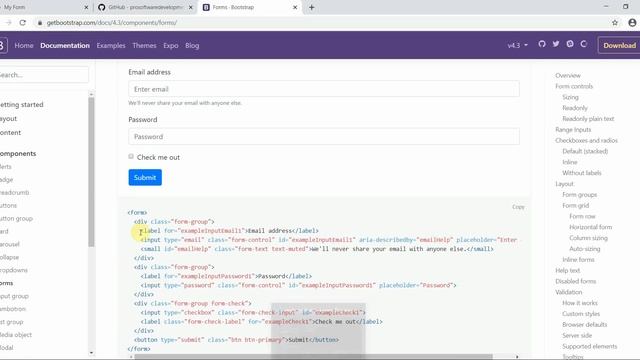Open browser profile avatar icon
This screenshot has width=640, height=360.
tap(632, 23)
